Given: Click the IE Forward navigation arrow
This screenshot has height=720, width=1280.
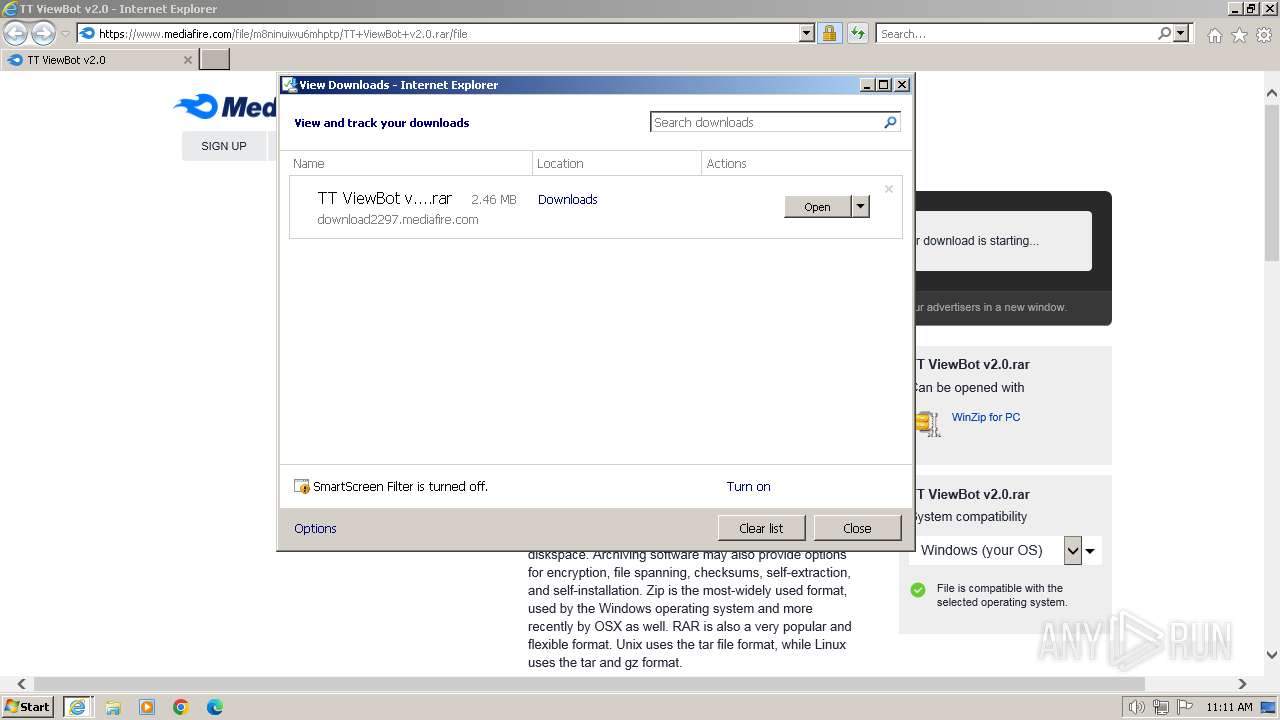Looking at the screenshot, I should [43, 33].
